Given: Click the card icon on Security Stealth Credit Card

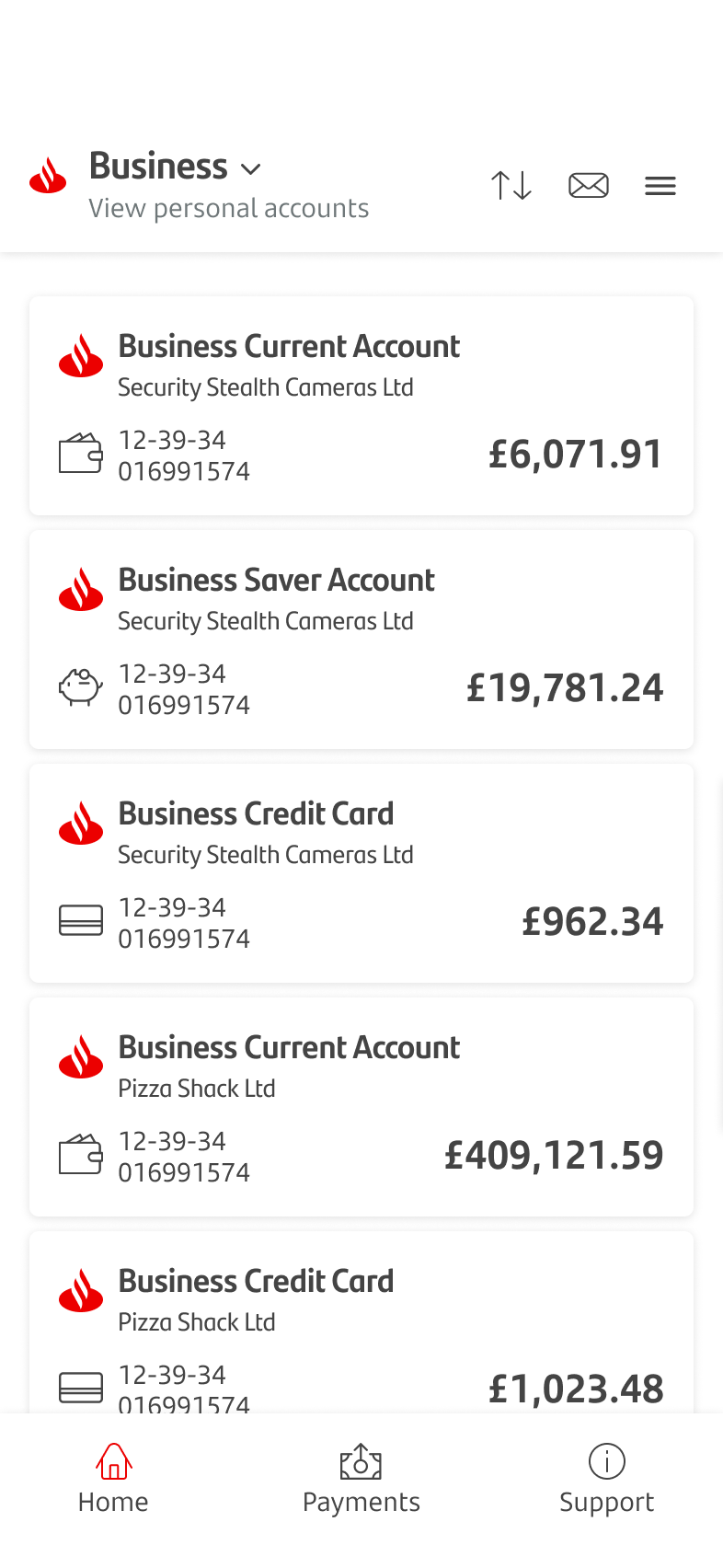Looking at the screenshot, I should [x=81, y=920].
